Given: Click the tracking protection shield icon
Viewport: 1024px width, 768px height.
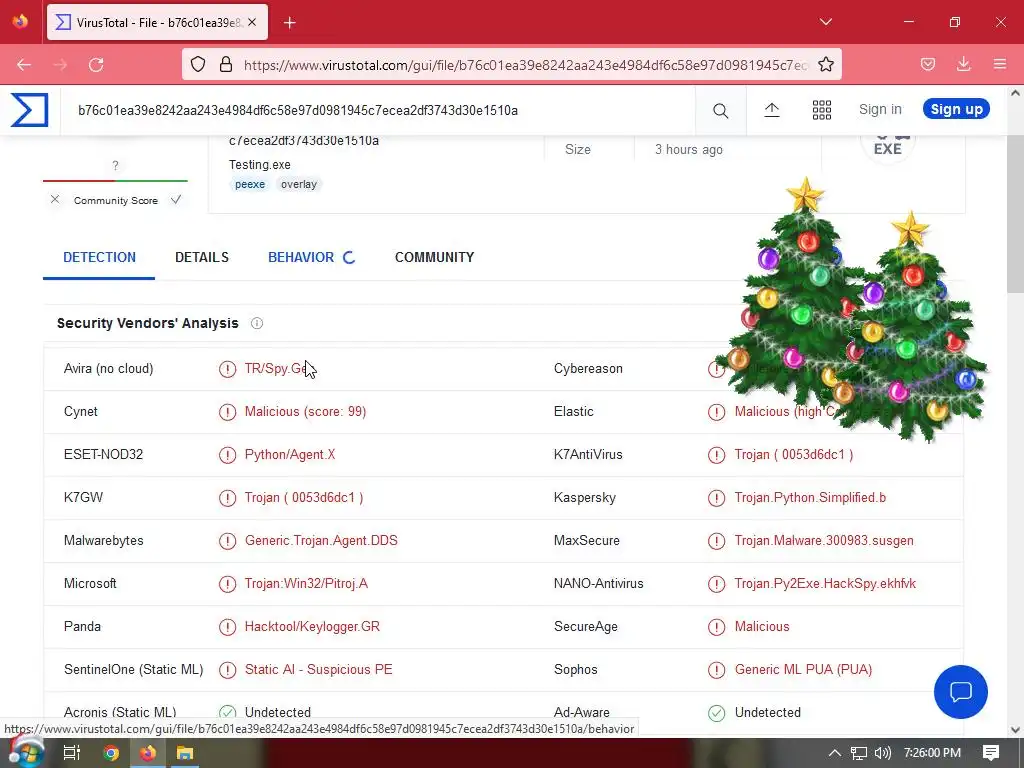Looking at the screenshot, I should pyautogui.click(x=198, y=64).
